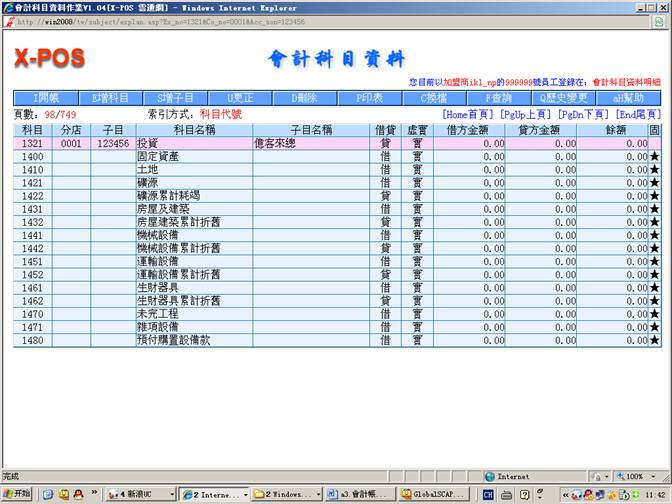The height and width of the screenshot is (504, 672).
Task: Expand the grouped Windows Explorer taskbar button
Action: point(284,494)
